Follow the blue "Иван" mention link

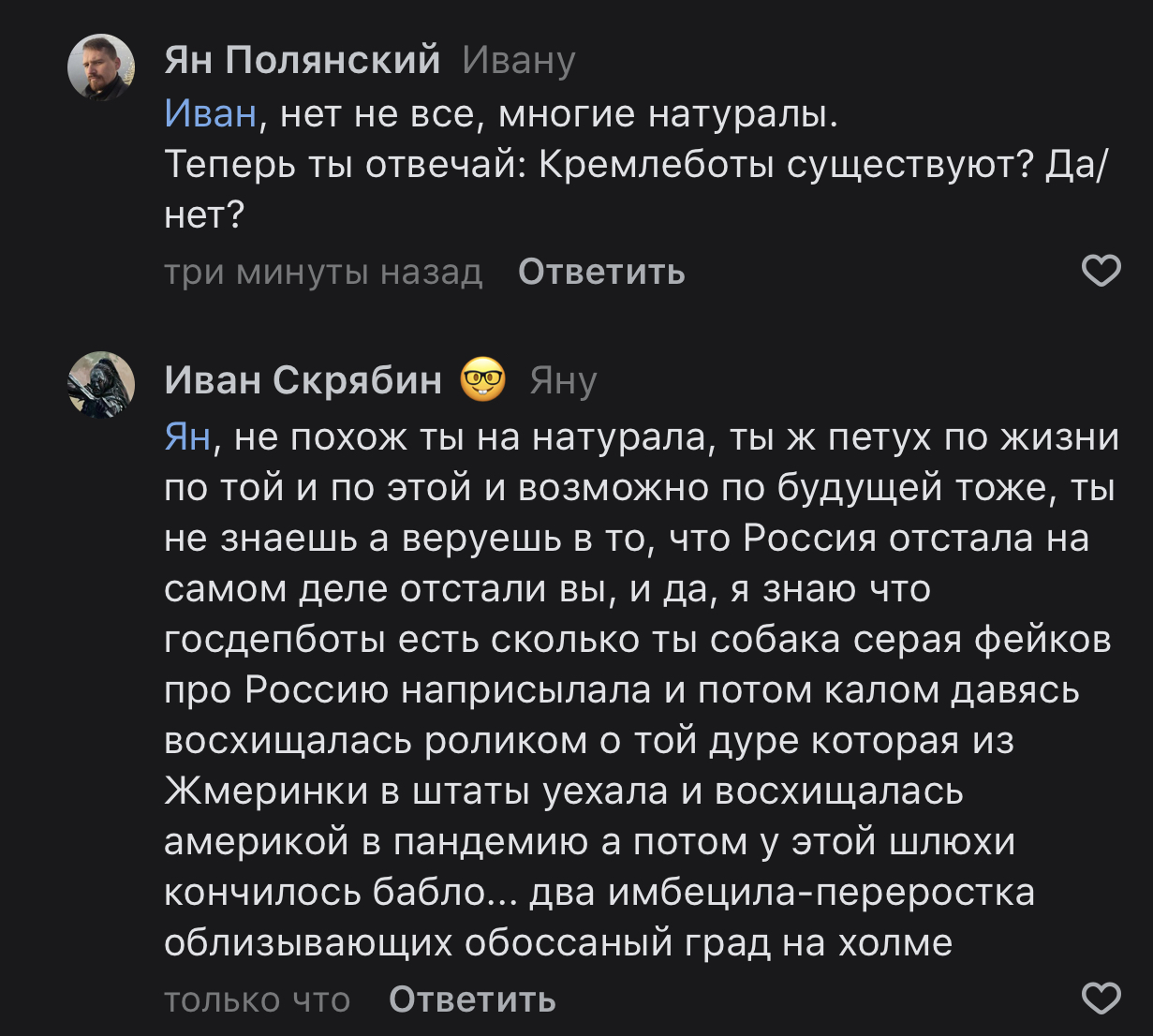point(210,114)
